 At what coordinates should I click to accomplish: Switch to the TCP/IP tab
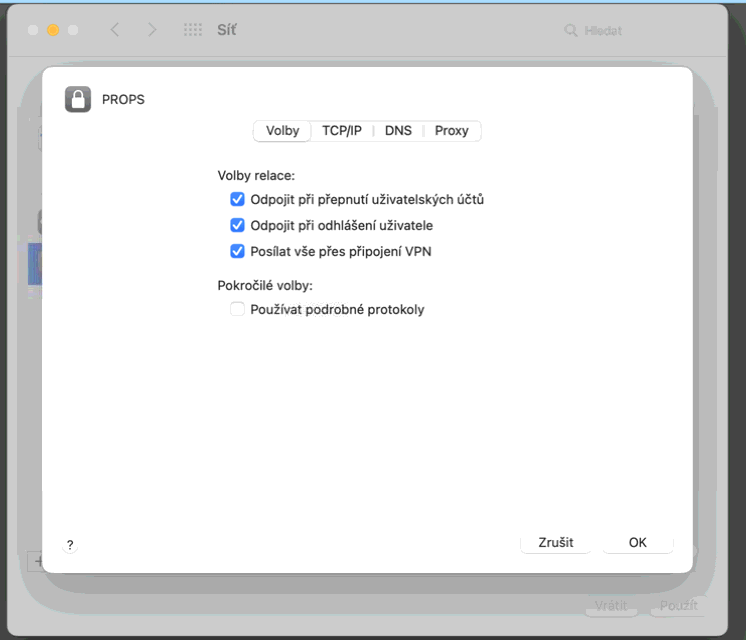click(x=342, y=131)
